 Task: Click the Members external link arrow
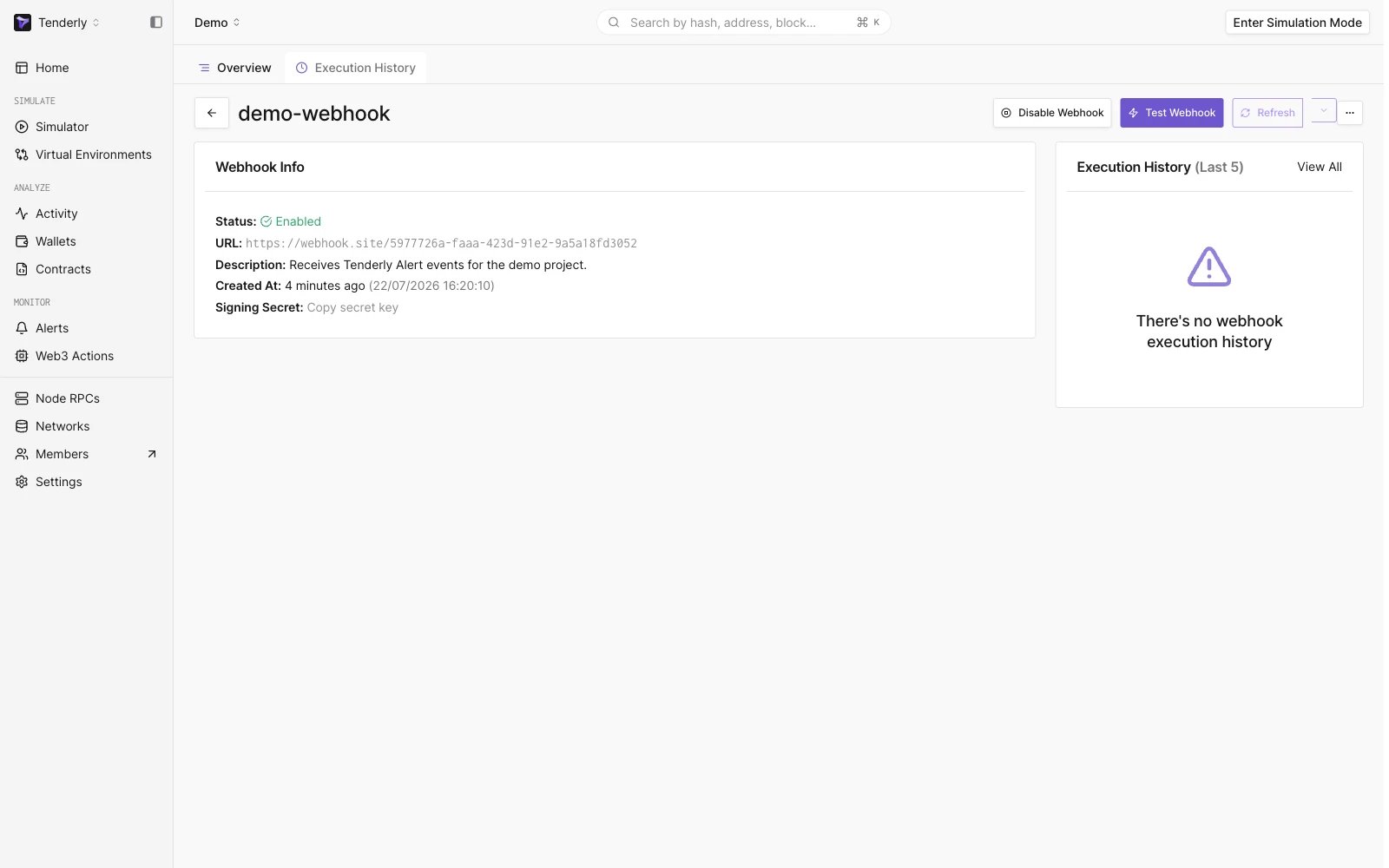pos(152,454)
